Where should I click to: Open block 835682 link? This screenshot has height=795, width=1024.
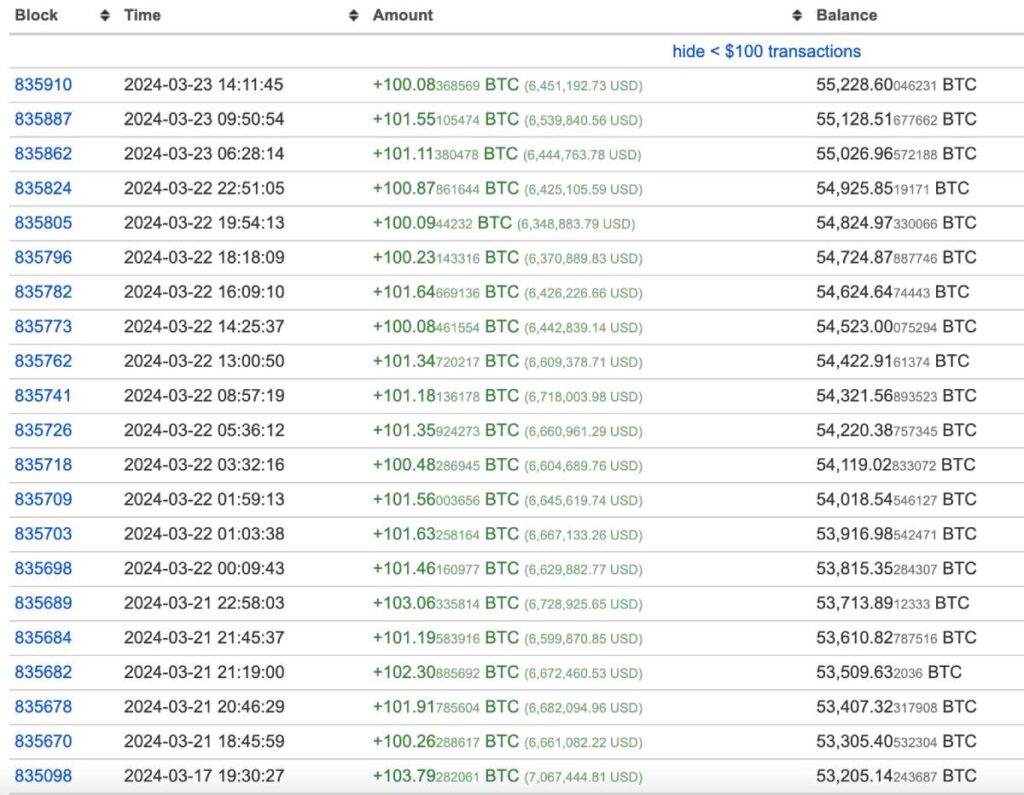click(x=43, y=672)
